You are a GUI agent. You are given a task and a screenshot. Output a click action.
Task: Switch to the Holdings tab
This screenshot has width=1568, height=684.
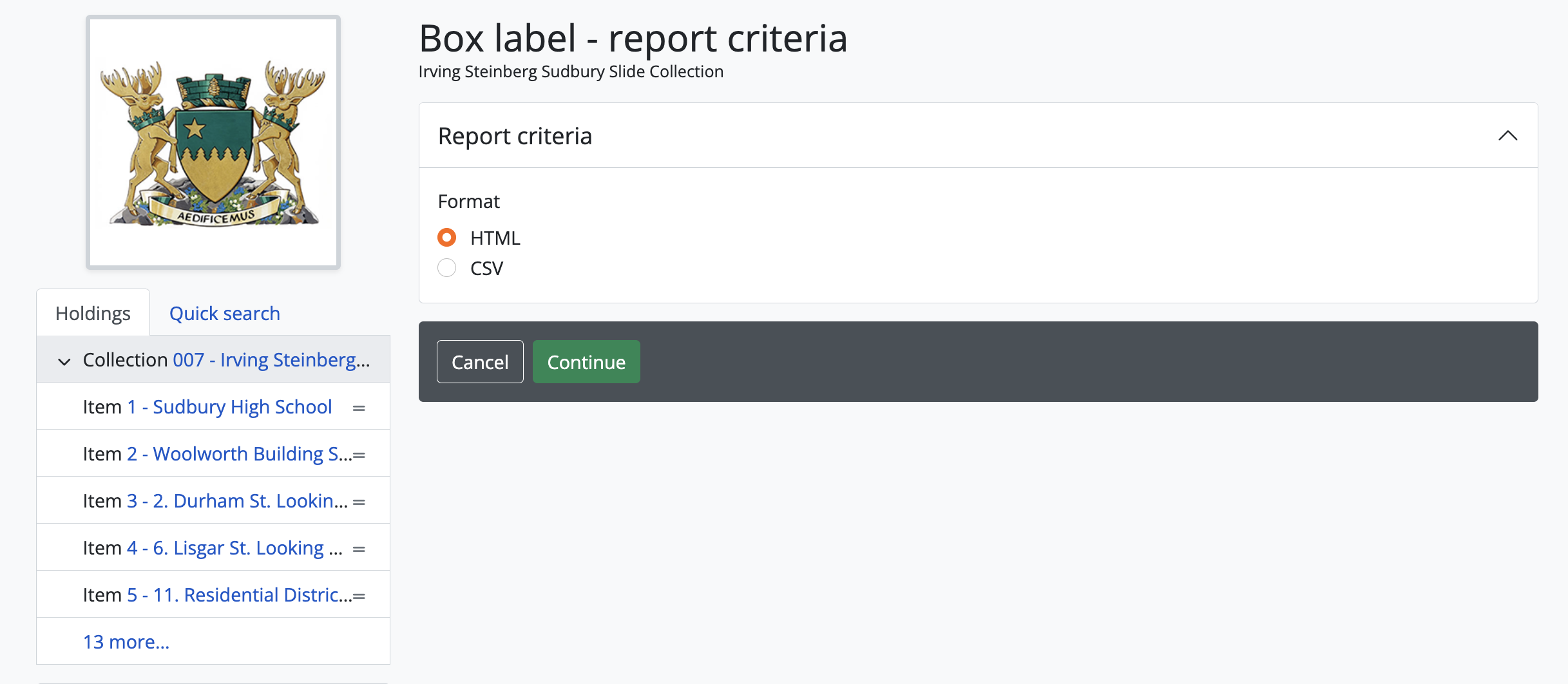tap(93, 314)
